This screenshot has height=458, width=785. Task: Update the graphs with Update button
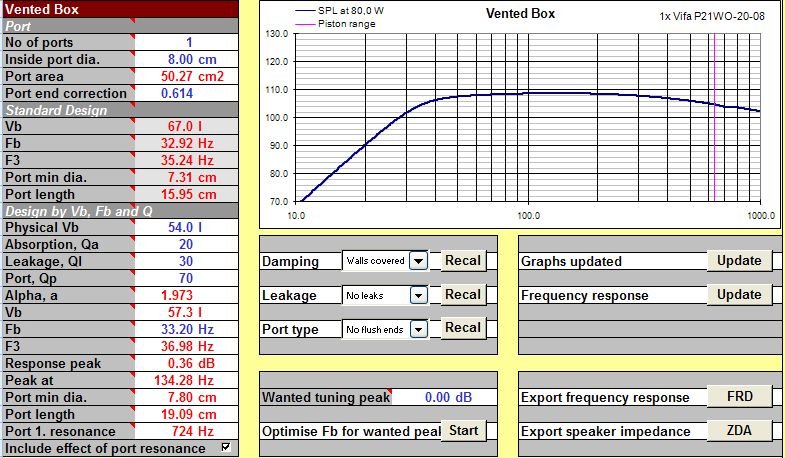pyautogui.click(x=739, y=261)
